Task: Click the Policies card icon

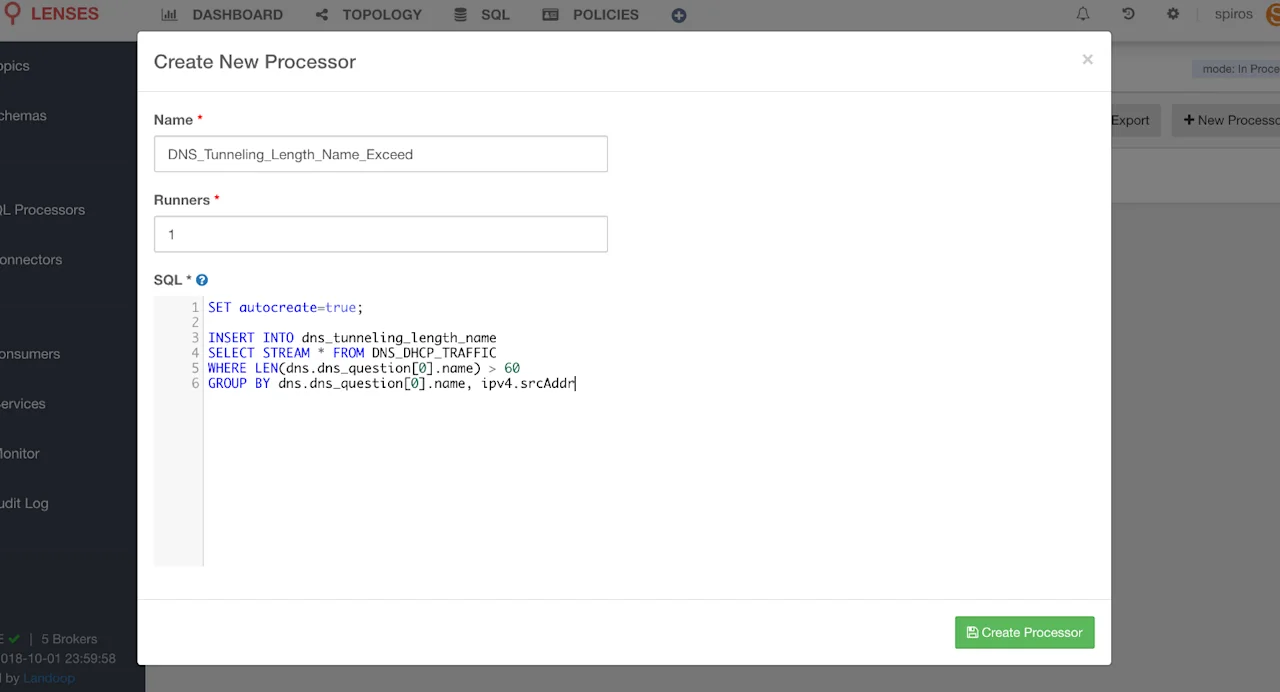Action: pos(550,15)
